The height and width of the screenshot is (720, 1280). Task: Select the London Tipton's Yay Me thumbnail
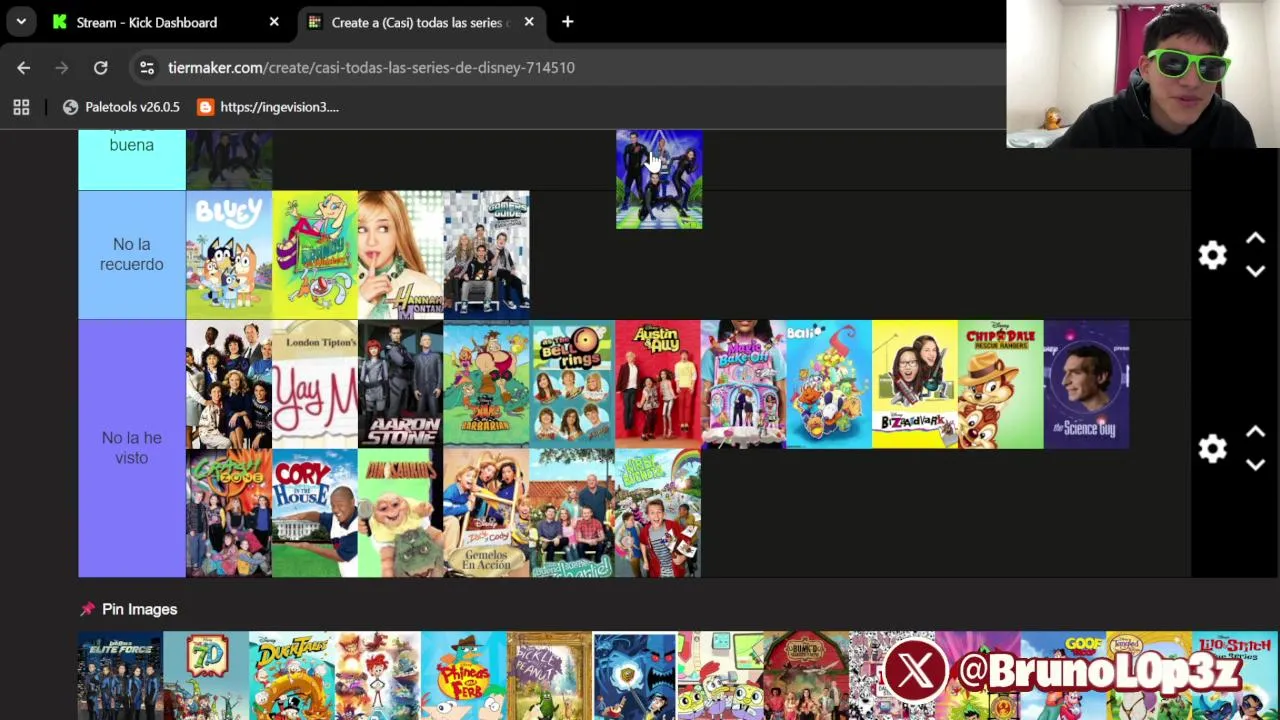[x=315, y=384]
